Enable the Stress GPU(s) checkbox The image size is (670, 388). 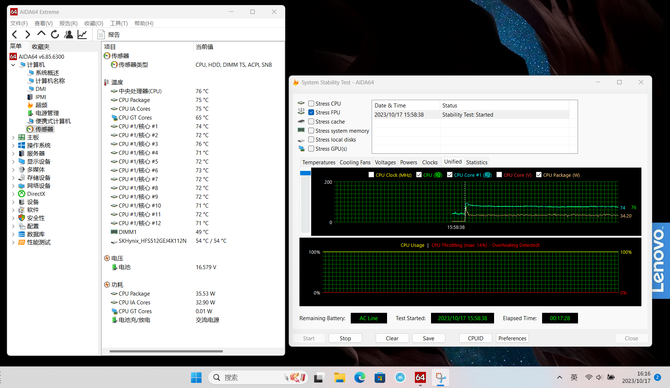click(311, 149)
